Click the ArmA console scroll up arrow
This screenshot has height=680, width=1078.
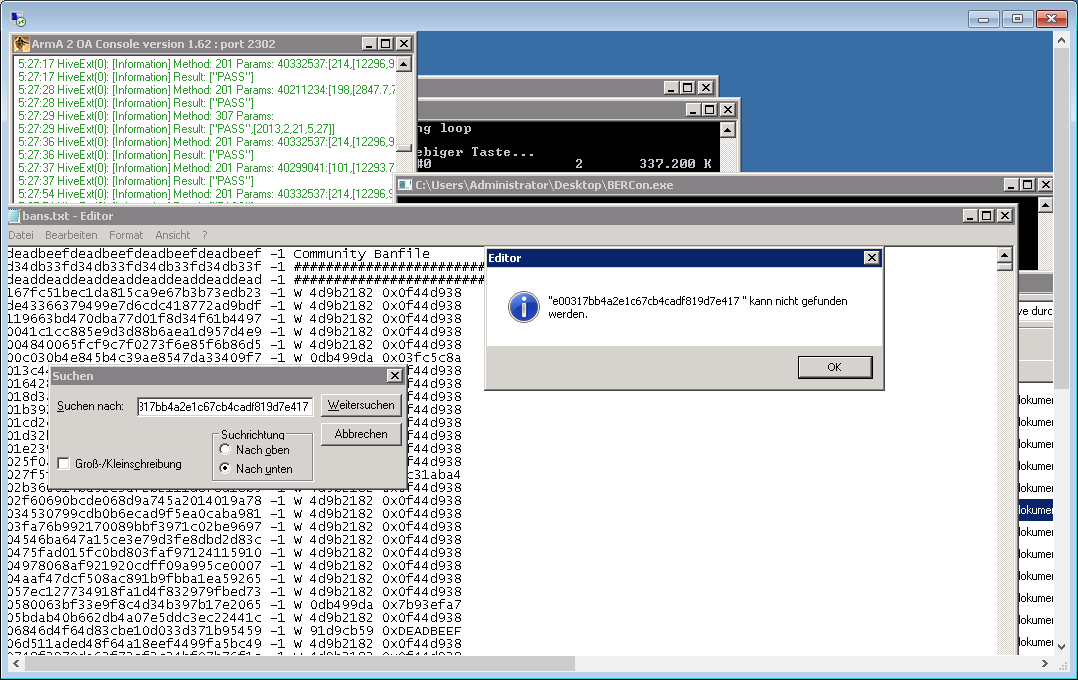pos(404,64)
